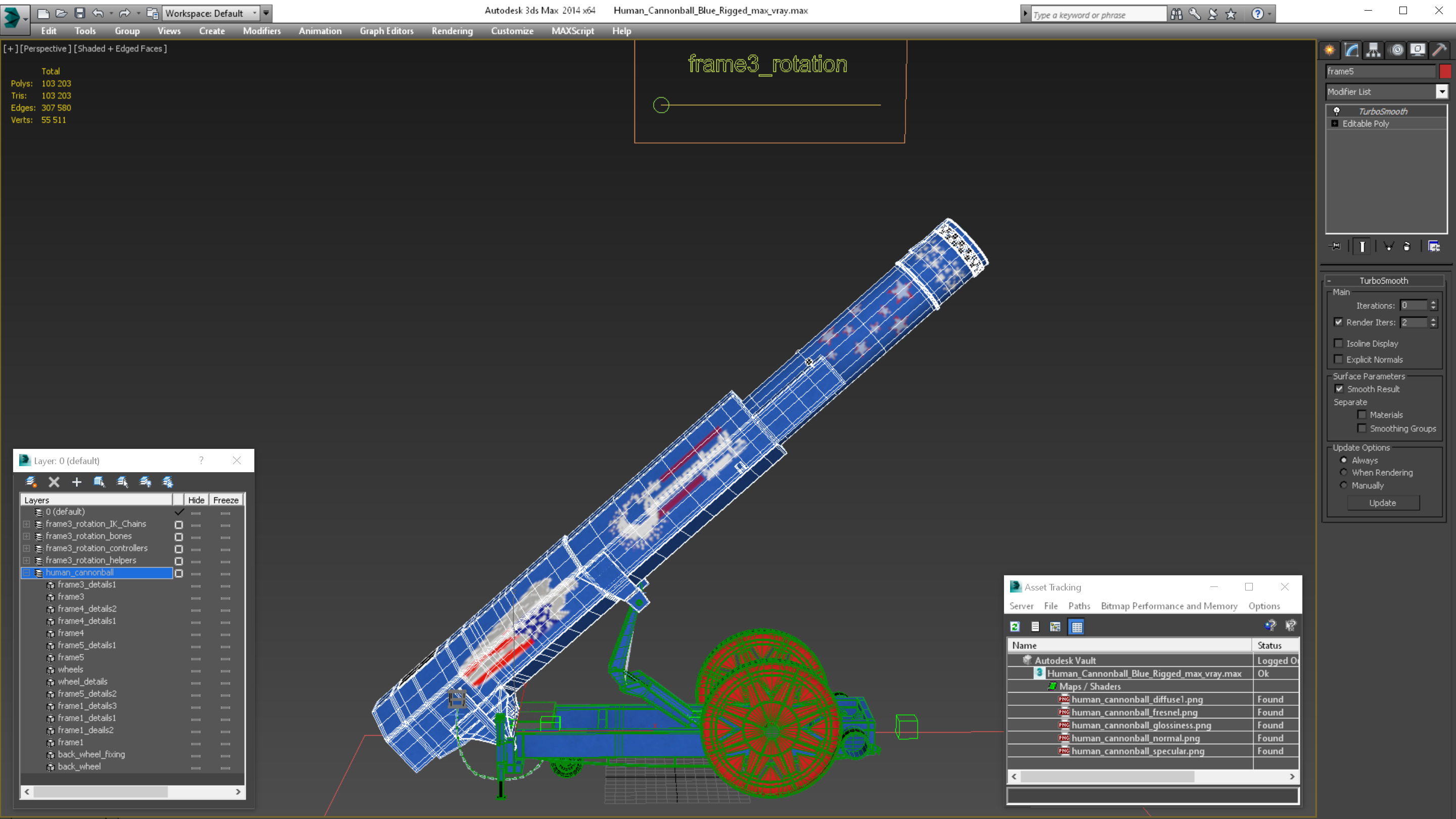The height and width of the screenshot is (819, 1456).
Task: Switch to the Motion command panel tab
Action: coord(1396,51)
